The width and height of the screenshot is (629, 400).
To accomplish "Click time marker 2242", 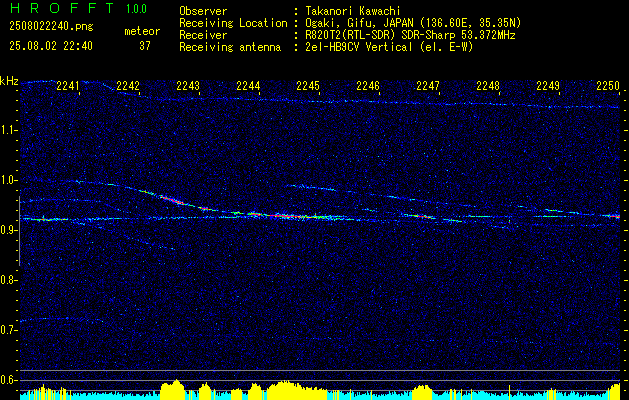I will (128, 85).
